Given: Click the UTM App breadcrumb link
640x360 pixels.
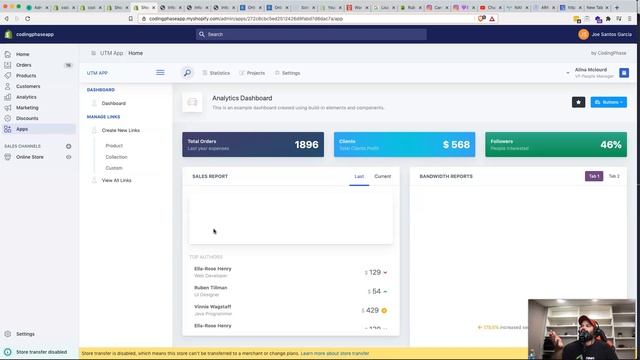Looking at the screenshot, I should 111,53.
